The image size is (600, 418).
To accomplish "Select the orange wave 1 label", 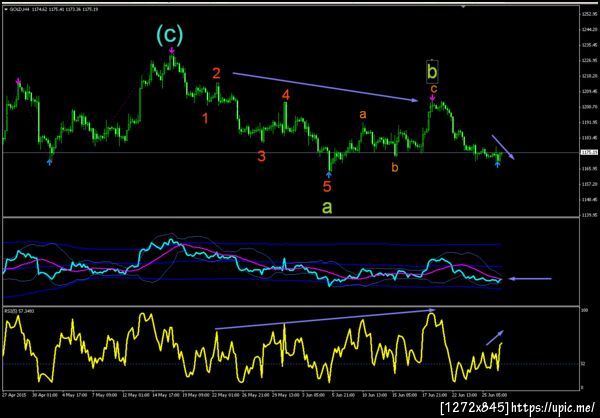I will pos(205,118).
